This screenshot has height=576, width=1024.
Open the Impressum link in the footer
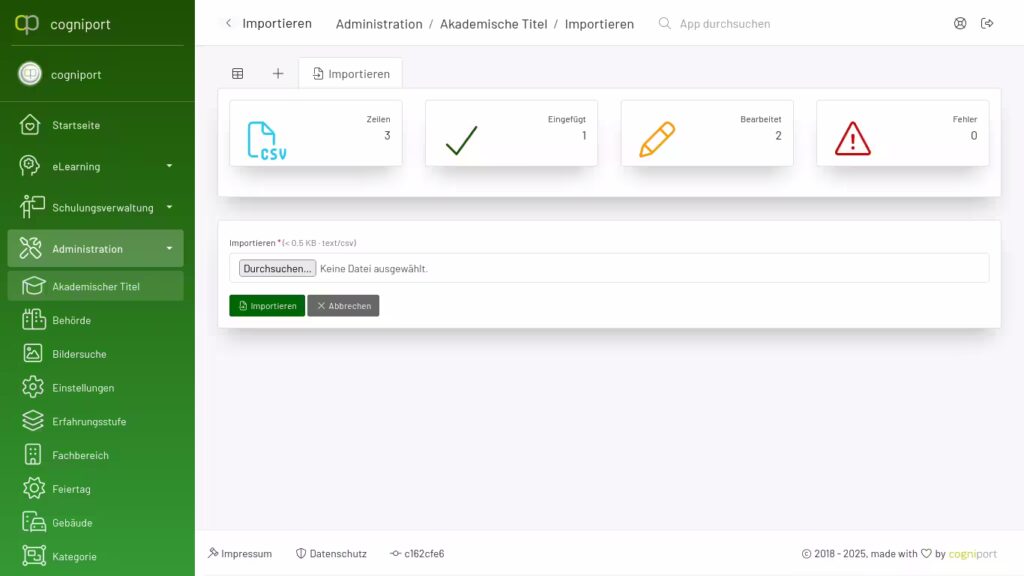point(240,553)
